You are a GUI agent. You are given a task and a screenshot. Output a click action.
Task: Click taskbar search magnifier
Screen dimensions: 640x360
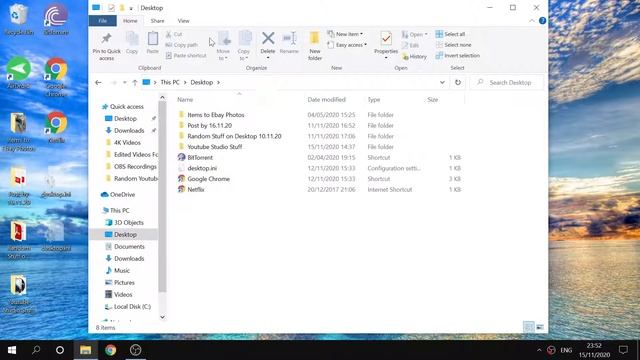[36, 350]
